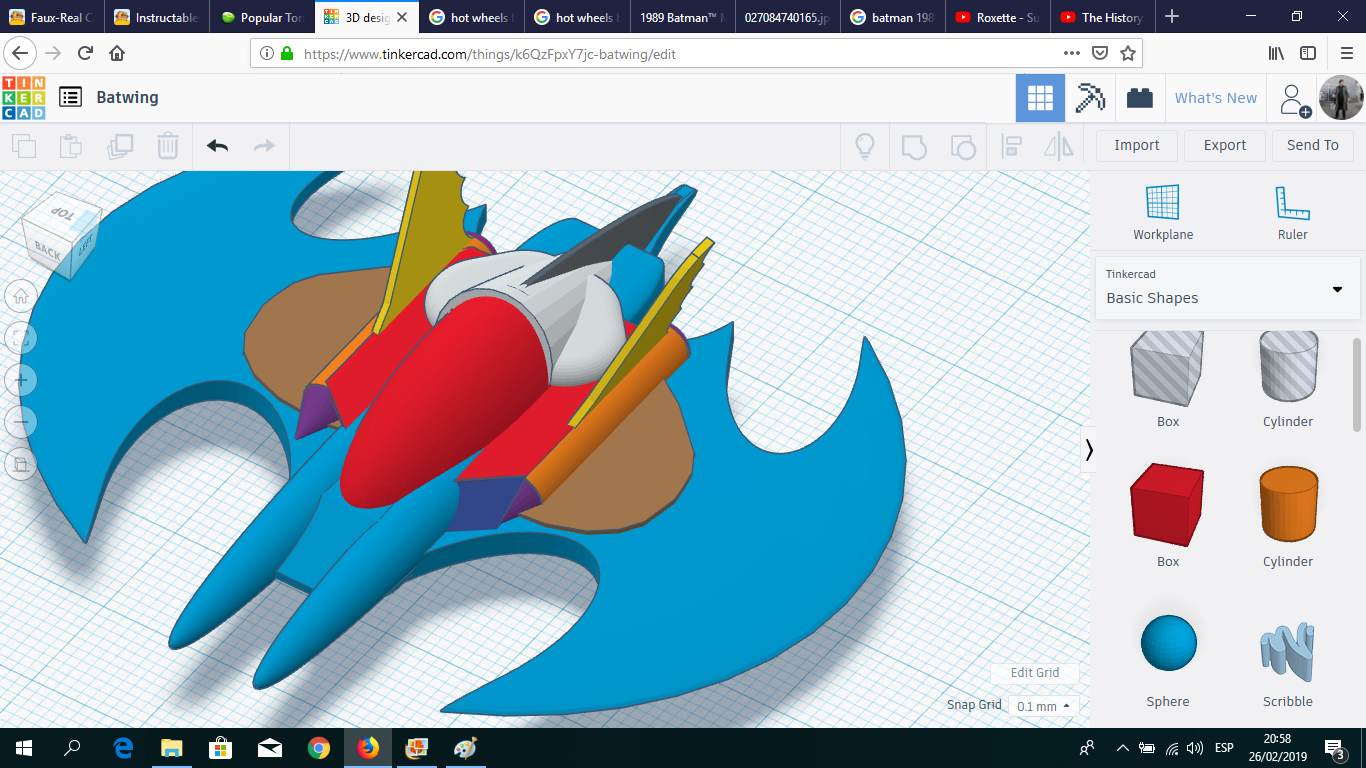This screenshot has width=1366, height=768.
Task: Switch to the Roxette YouTube tab
Action: tap(998, 17)
